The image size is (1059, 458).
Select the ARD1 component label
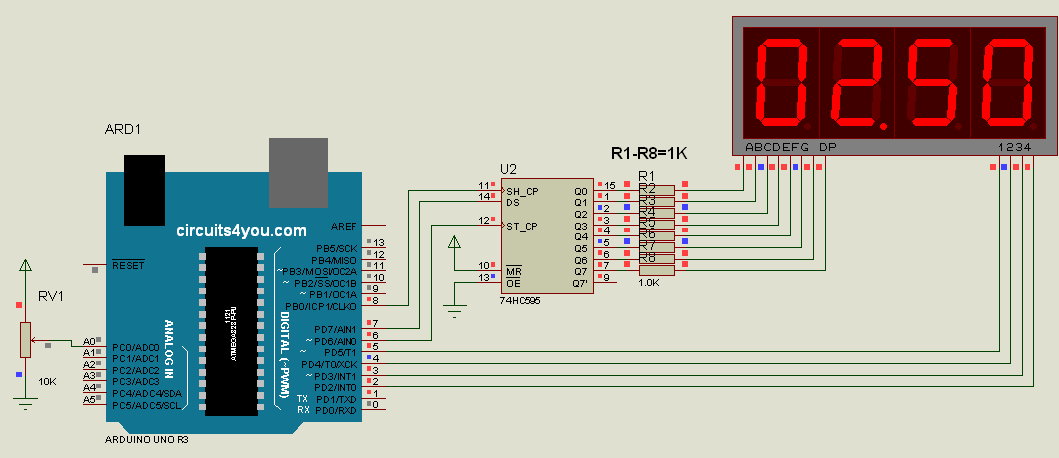point(123,129)
